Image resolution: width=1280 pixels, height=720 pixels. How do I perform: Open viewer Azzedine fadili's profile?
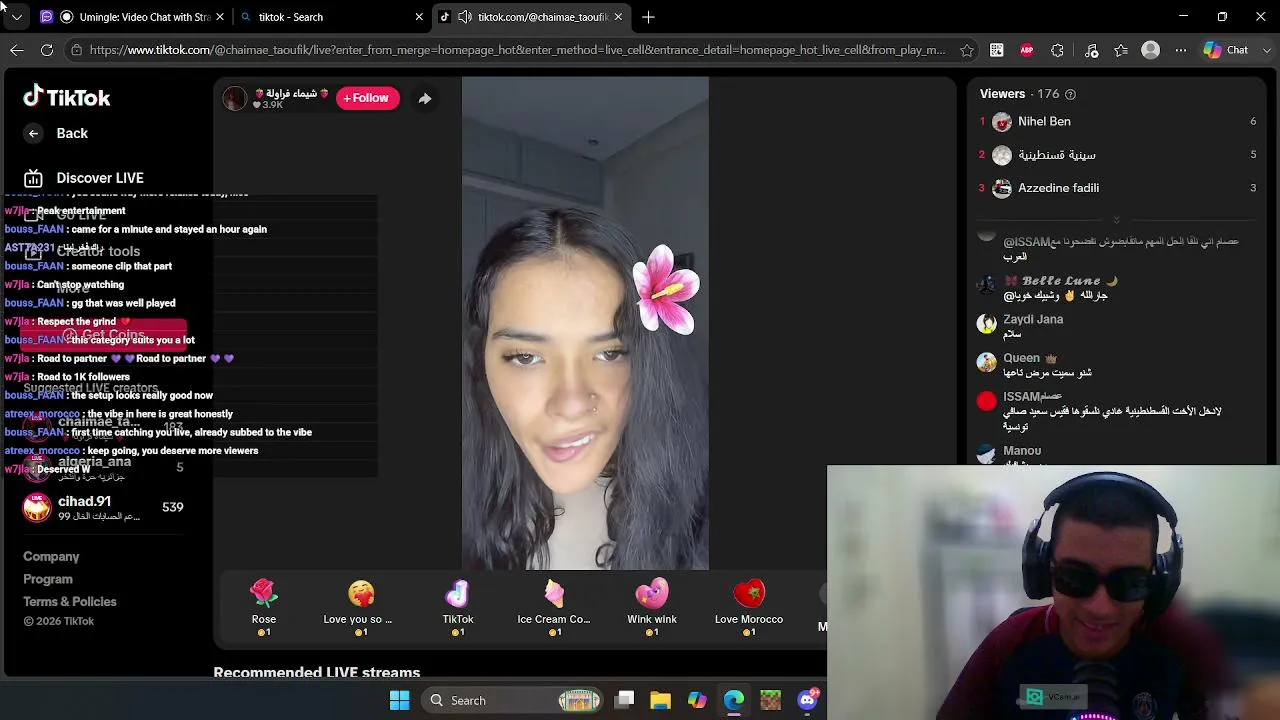(1058, 188)
